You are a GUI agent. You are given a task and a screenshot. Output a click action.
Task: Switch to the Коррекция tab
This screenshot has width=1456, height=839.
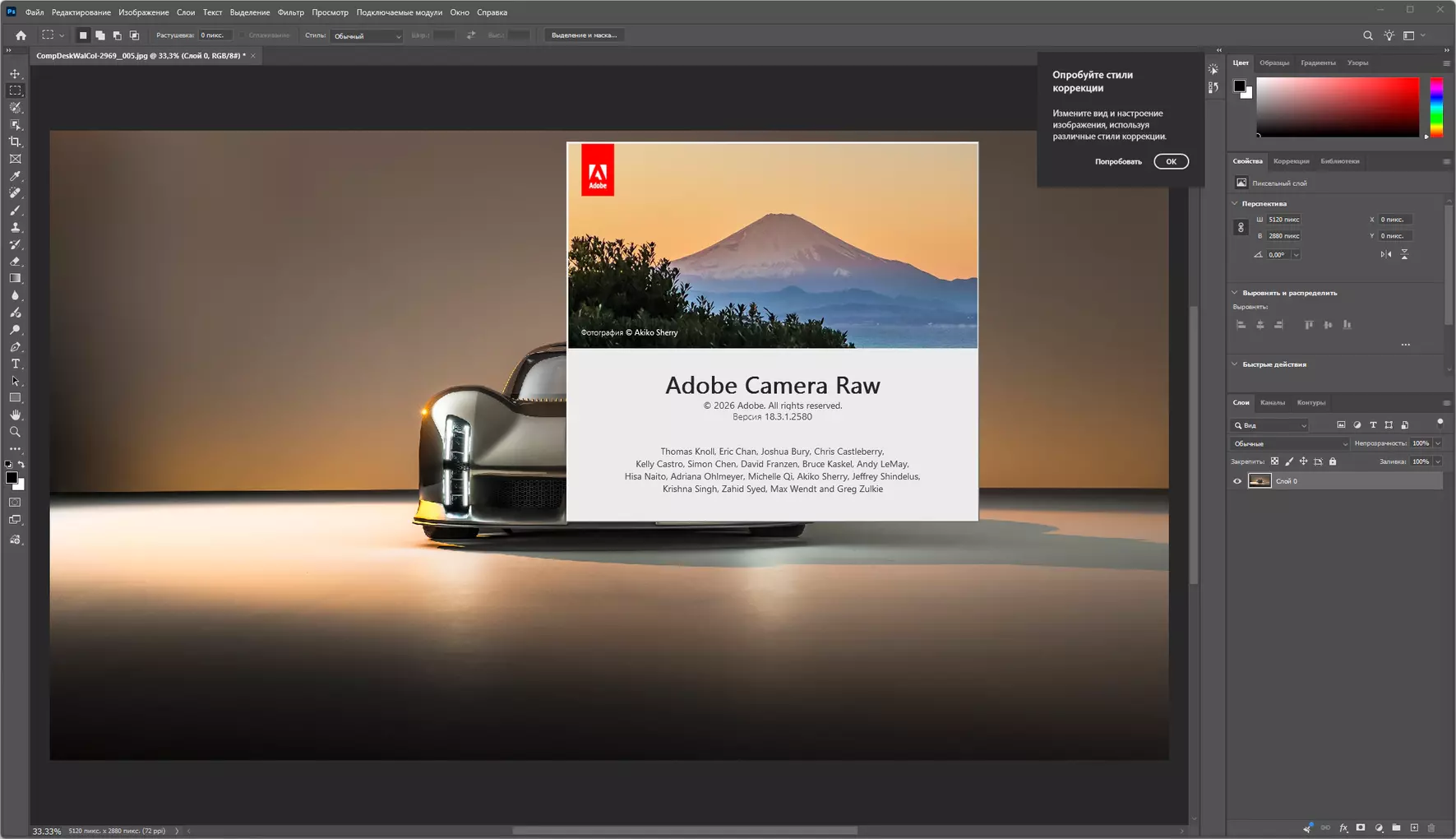(x=1291, y=161)
